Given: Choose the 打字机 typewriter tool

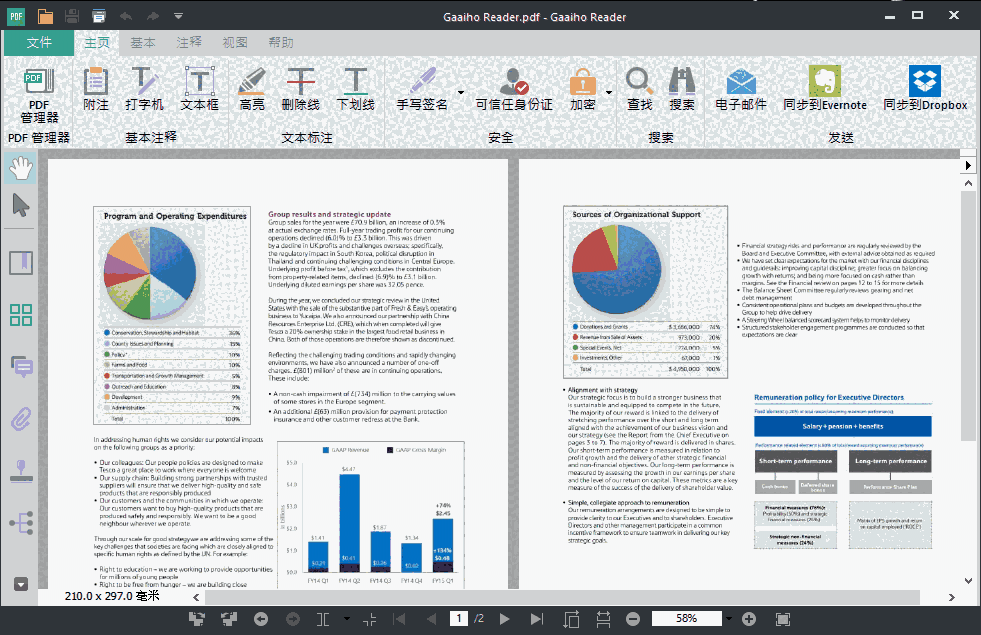Looking at the screenshot, I should pos(144,89).
